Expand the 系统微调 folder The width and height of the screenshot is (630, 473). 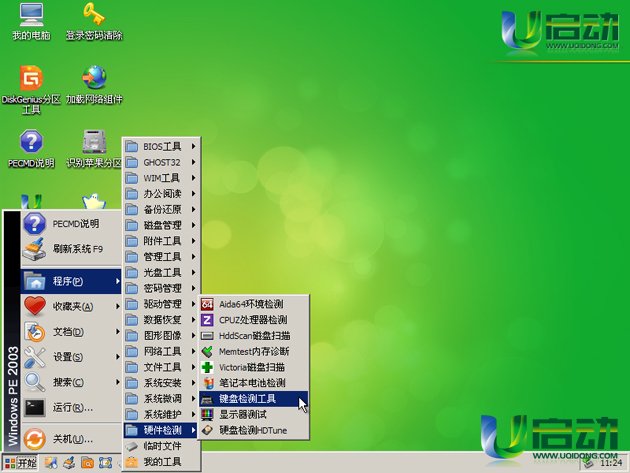(x=161, y=399)
